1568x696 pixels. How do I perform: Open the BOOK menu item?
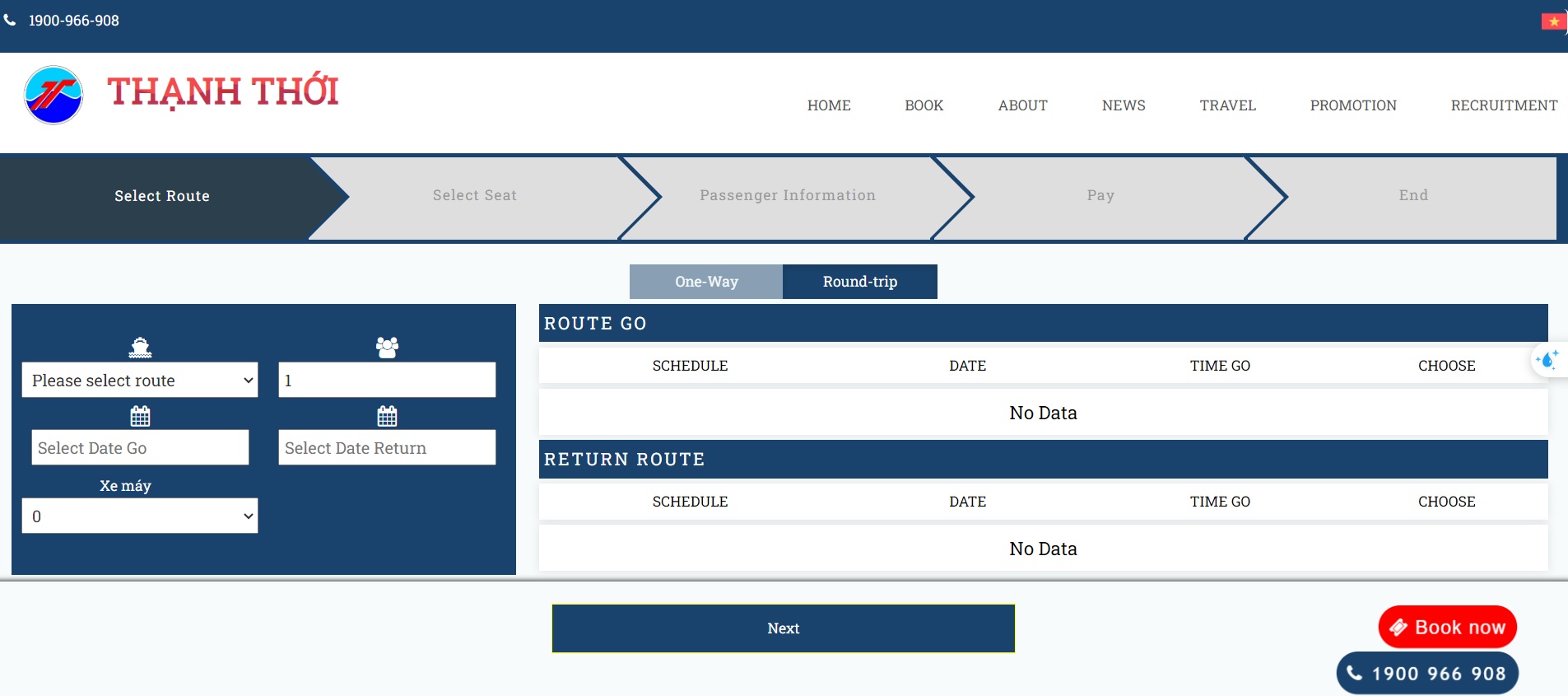[x=924, y=105]
